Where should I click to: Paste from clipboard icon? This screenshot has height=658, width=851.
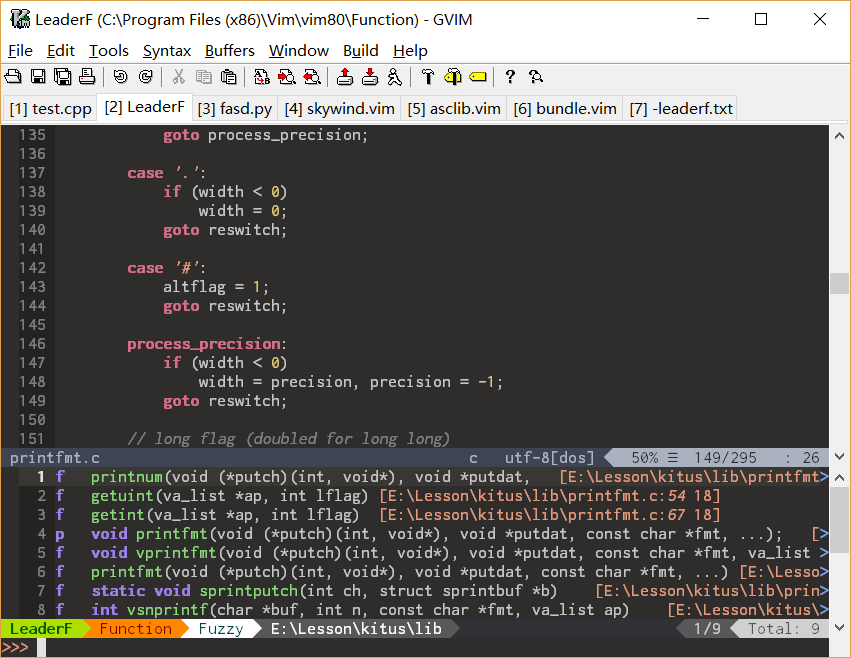click(x=228, y=77)
